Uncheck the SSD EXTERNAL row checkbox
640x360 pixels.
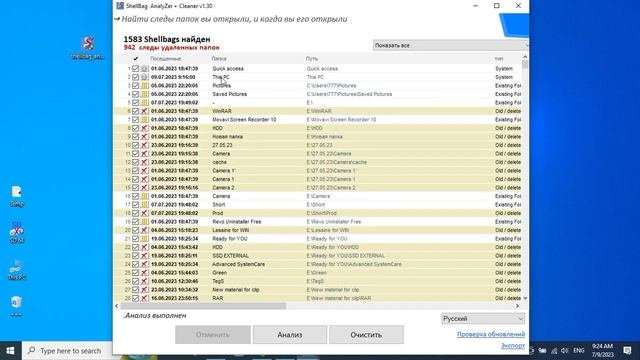136,256
